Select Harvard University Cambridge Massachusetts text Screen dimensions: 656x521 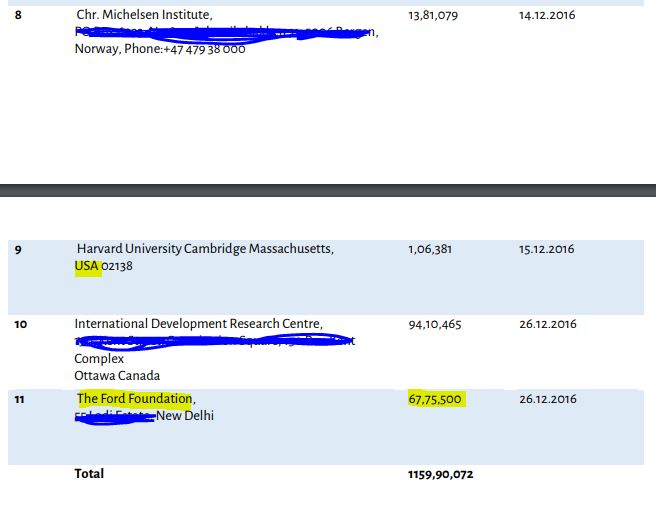(205, 249)
